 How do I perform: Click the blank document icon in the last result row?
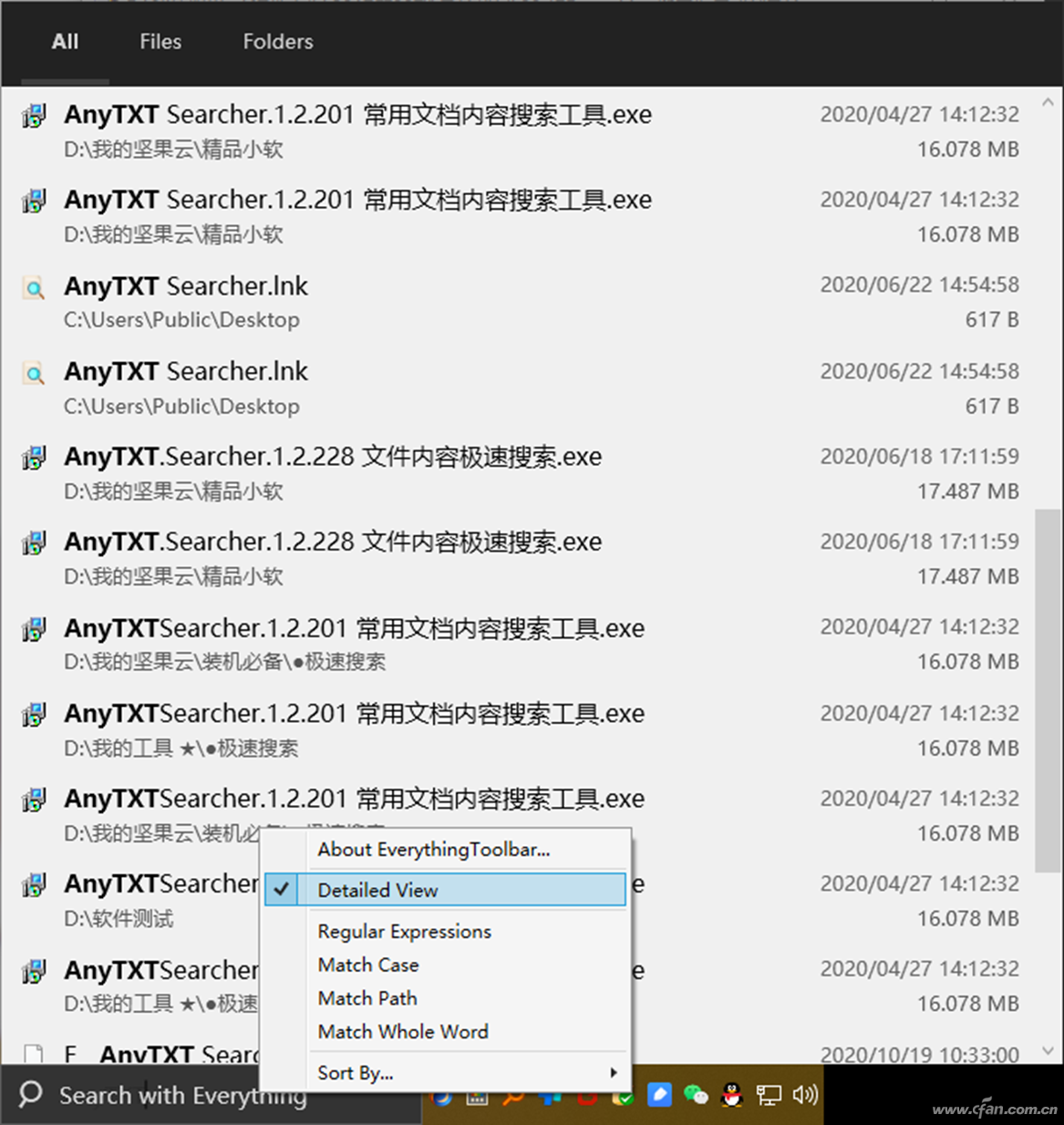tap(34, 1055)
